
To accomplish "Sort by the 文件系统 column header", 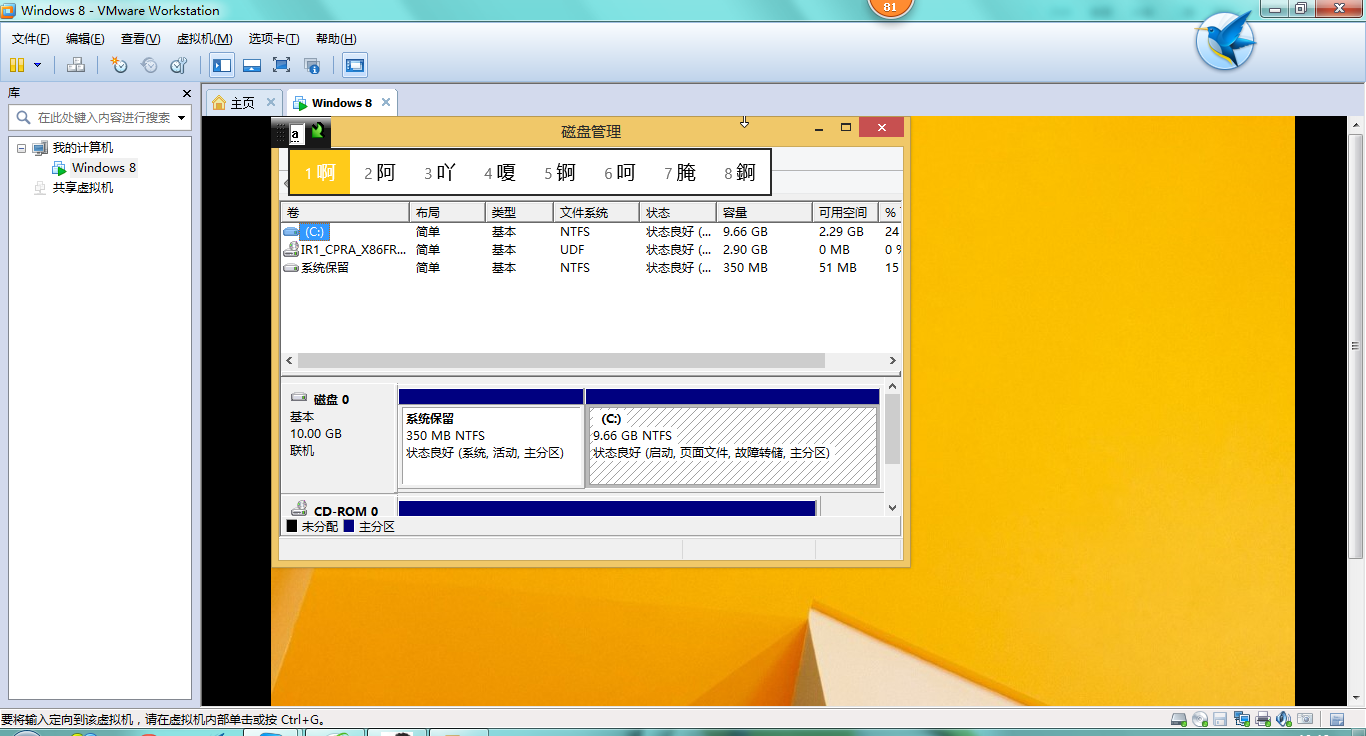I will click(596, 213).
